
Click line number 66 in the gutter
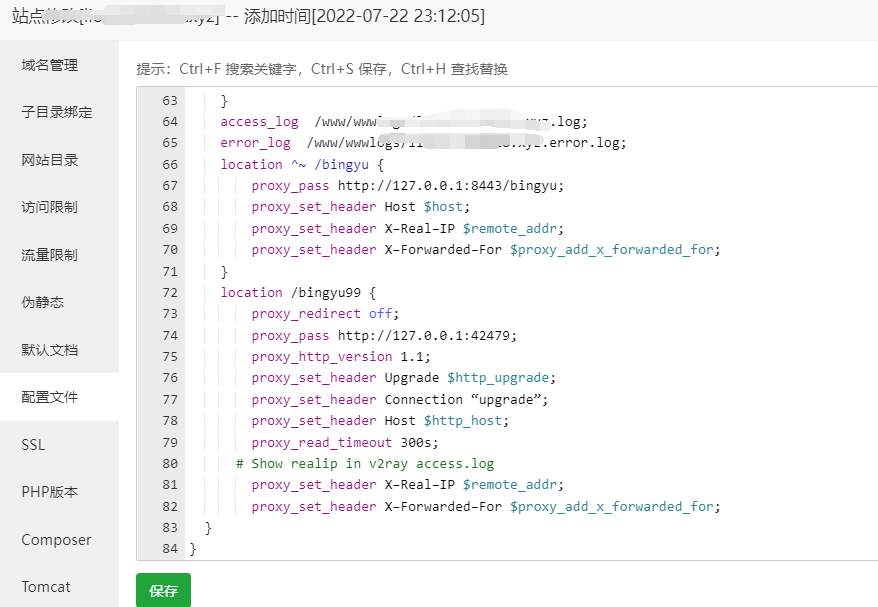(x=169, y=164)
